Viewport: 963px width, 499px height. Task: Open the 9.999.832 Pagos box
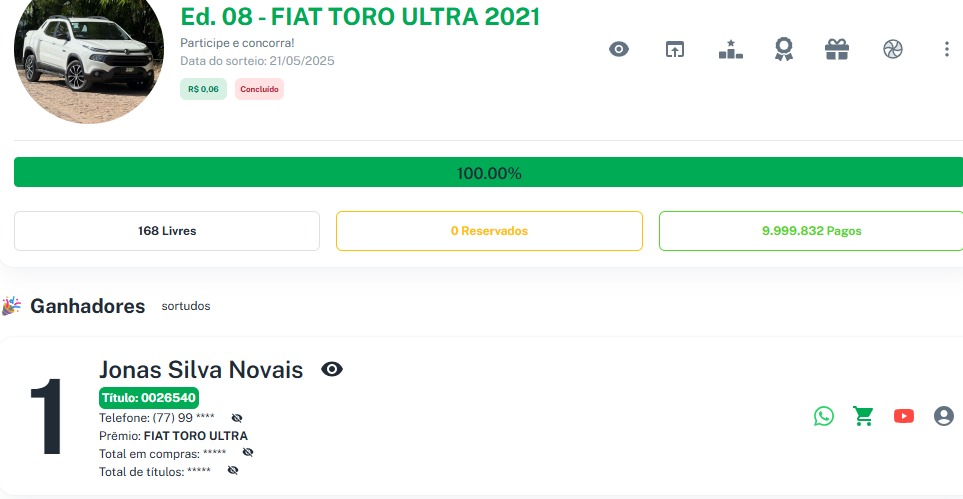[x=811, y=231]
